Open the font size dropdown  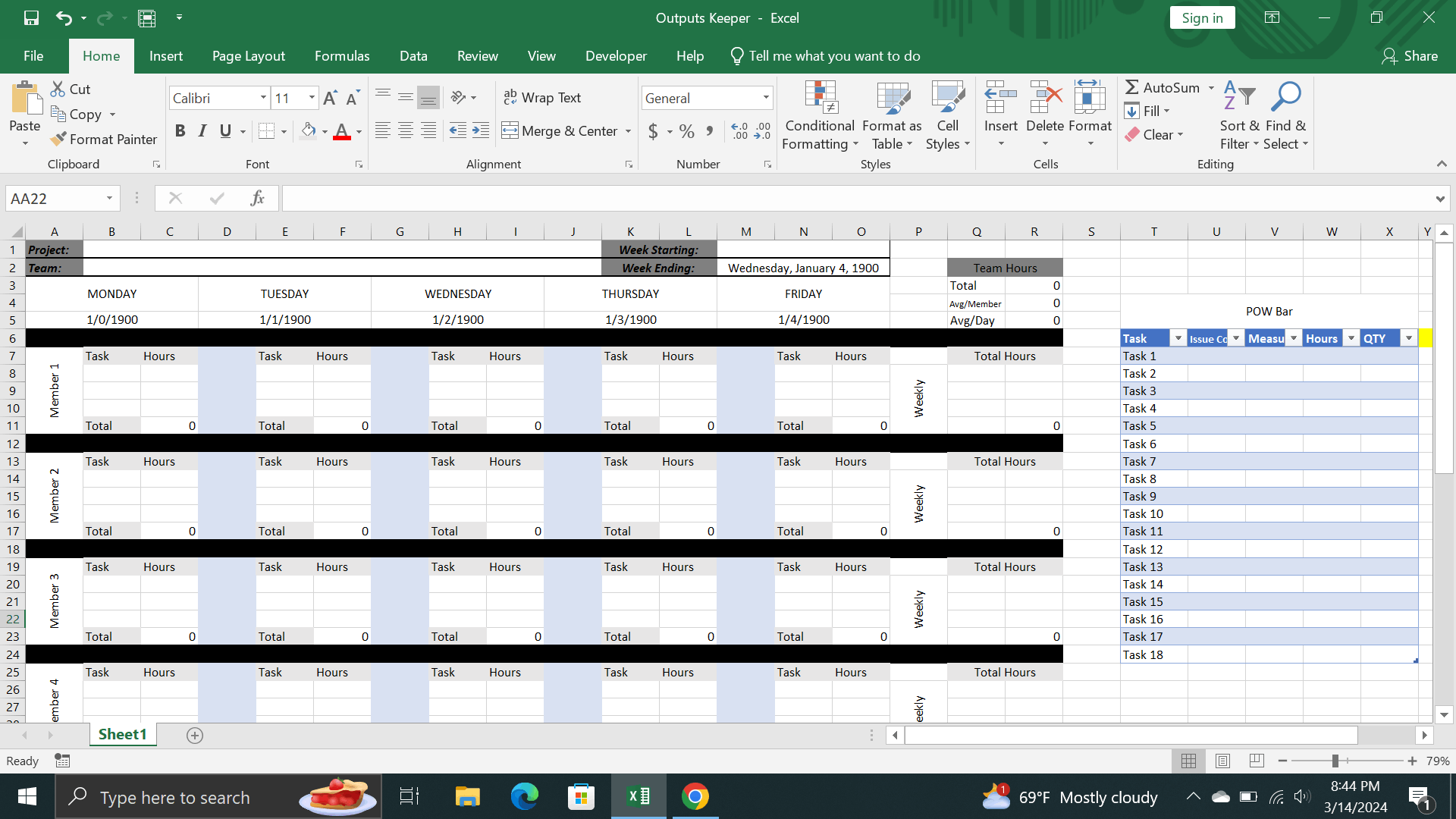(x=312, y=98)
